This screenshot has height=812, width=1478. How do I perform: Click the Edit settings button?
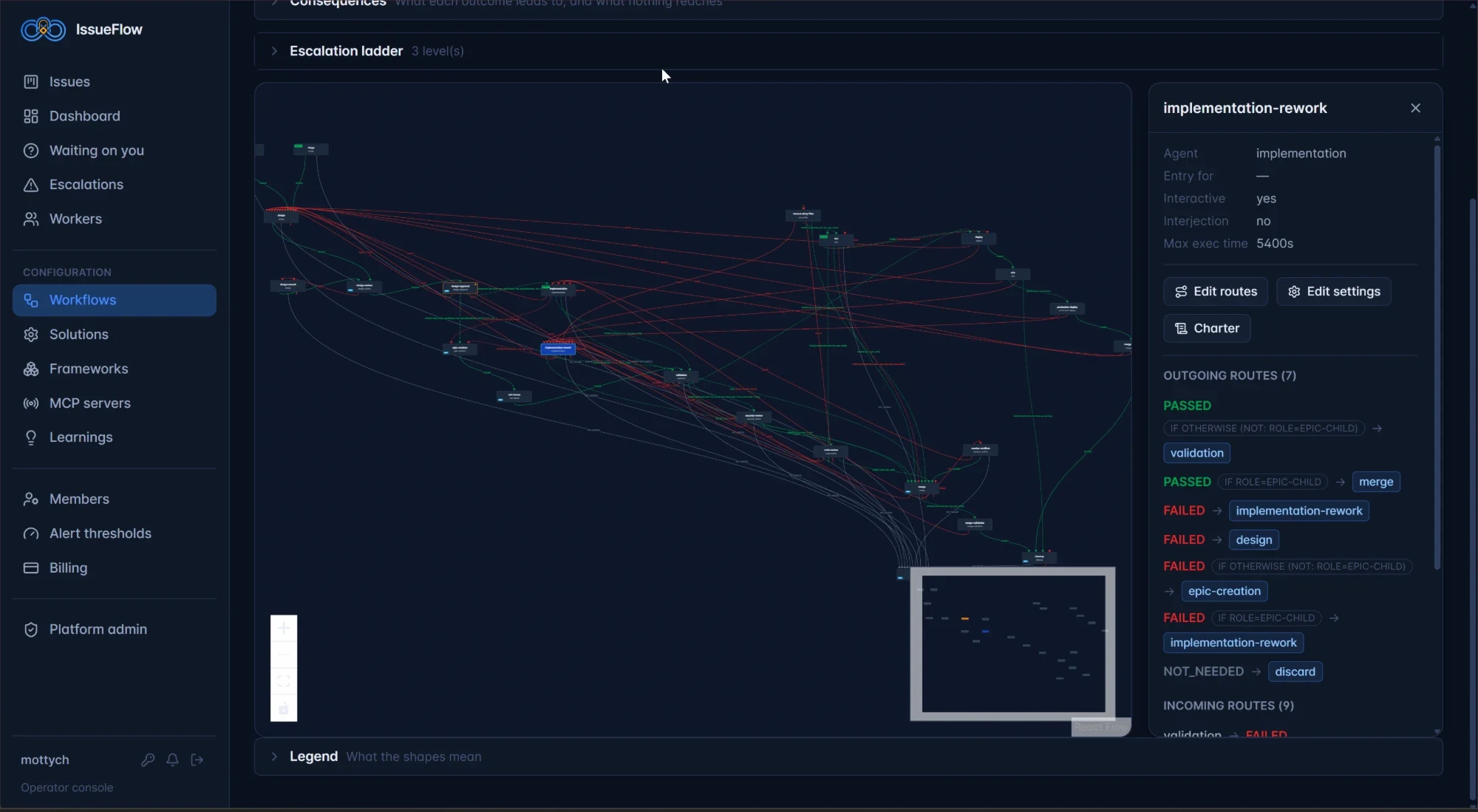coord(1334,292)
